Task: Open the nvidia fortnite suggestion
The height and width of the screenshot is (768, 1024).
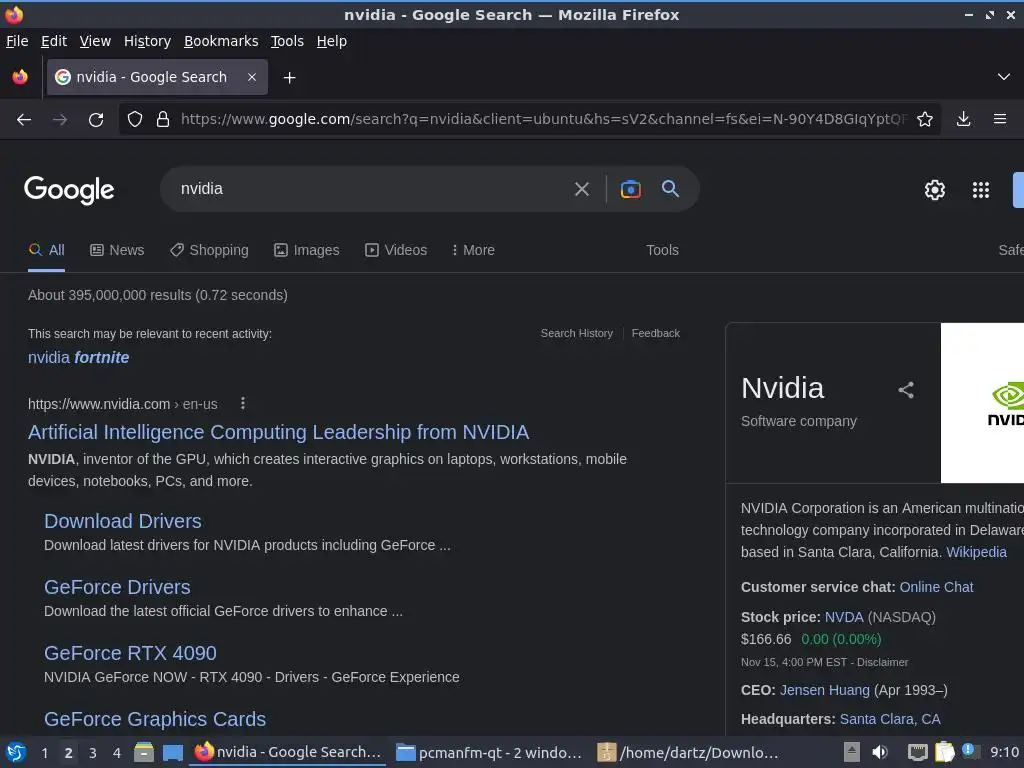Action: pos(78,357)
